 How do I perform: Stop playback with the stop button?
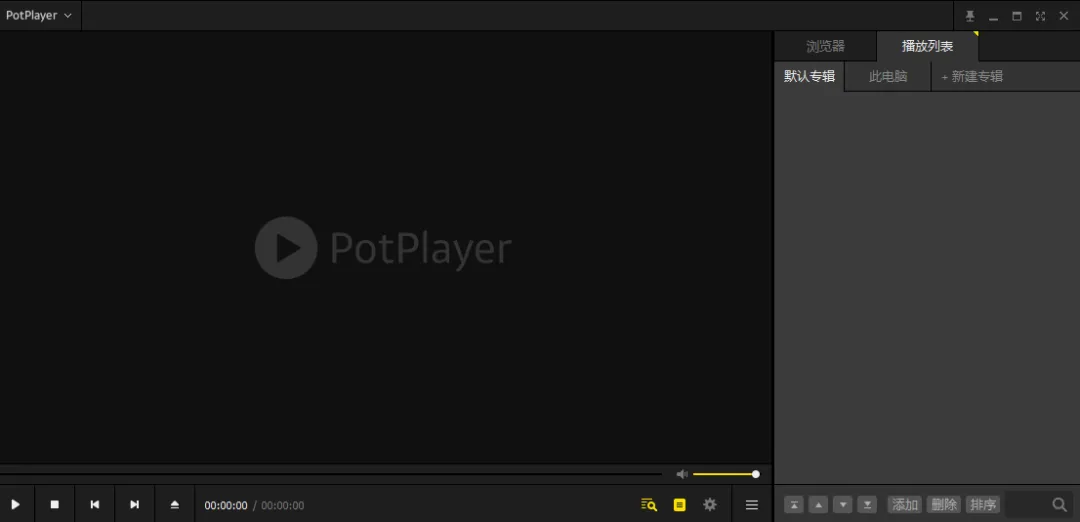tap(54, 505)
